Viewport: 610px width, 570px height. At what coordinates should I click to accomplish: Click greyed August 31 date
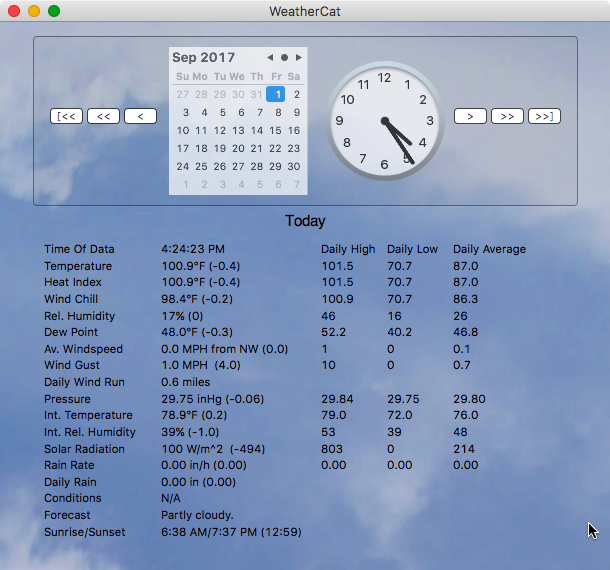[256, 94]
